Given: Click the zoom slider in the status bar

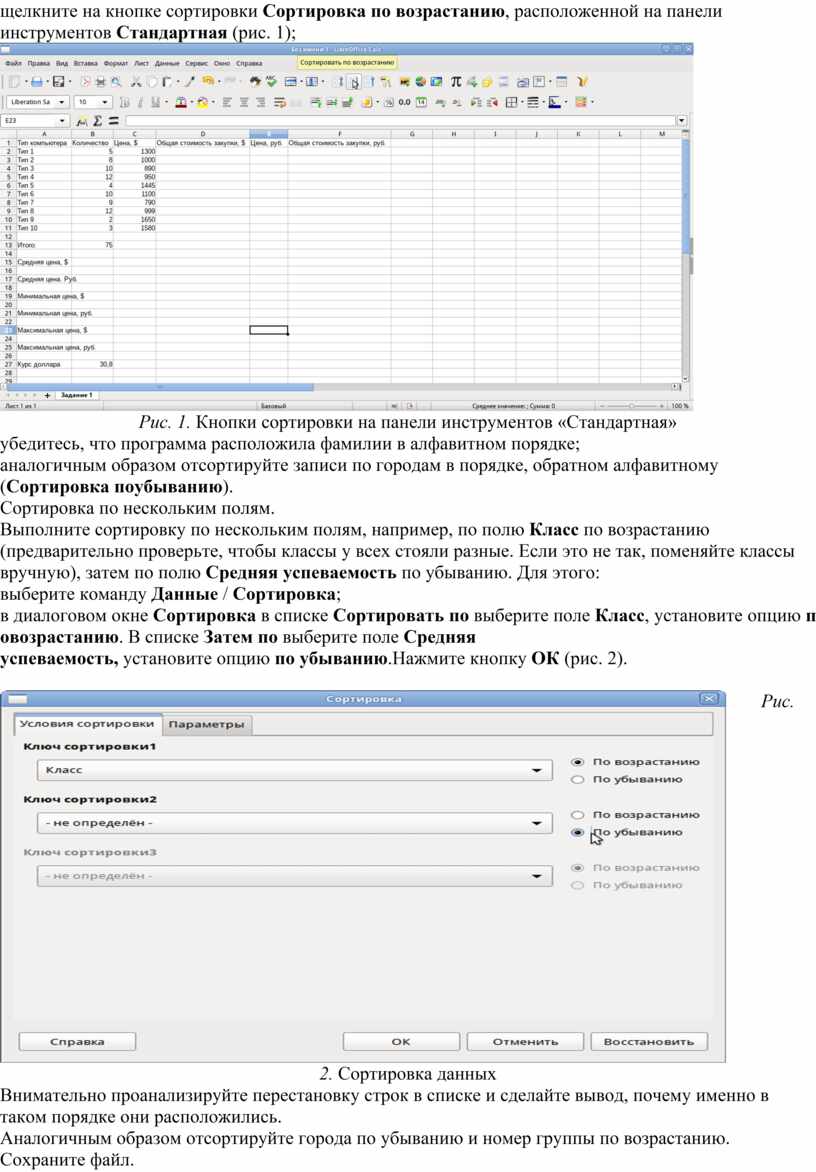Looking at the screenshot, I should 631,406.
